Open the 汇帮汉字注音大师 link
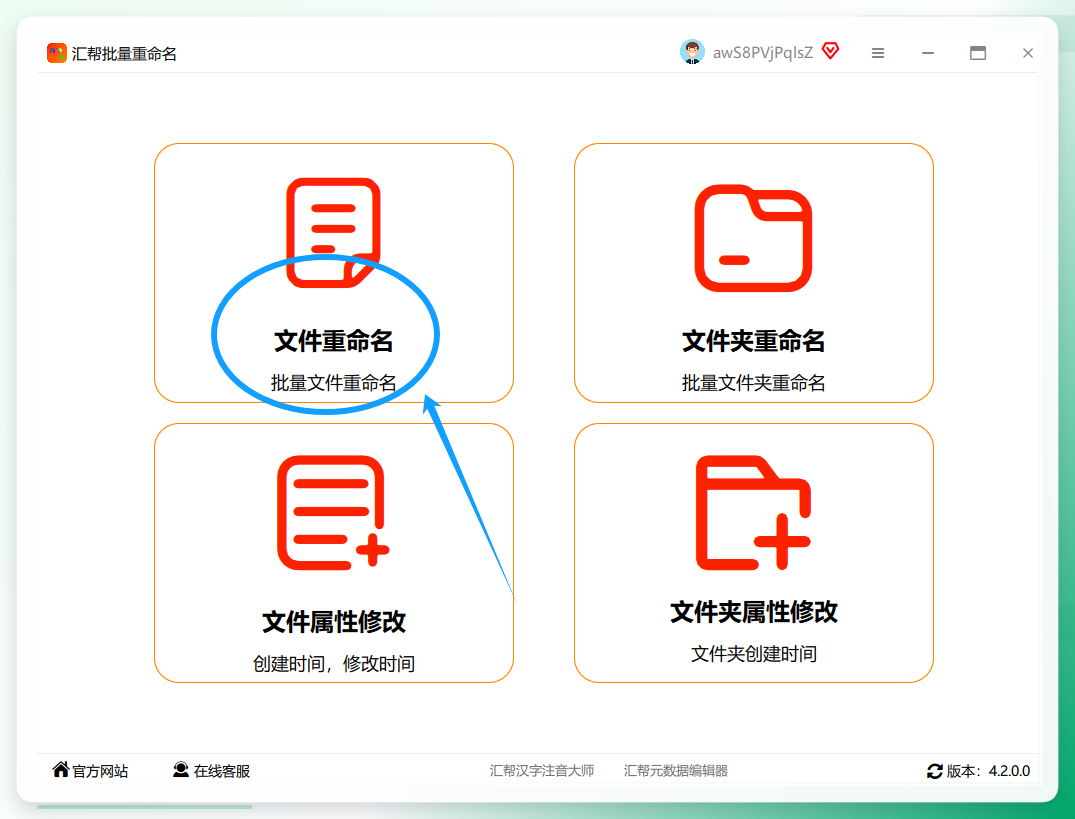 542,770
